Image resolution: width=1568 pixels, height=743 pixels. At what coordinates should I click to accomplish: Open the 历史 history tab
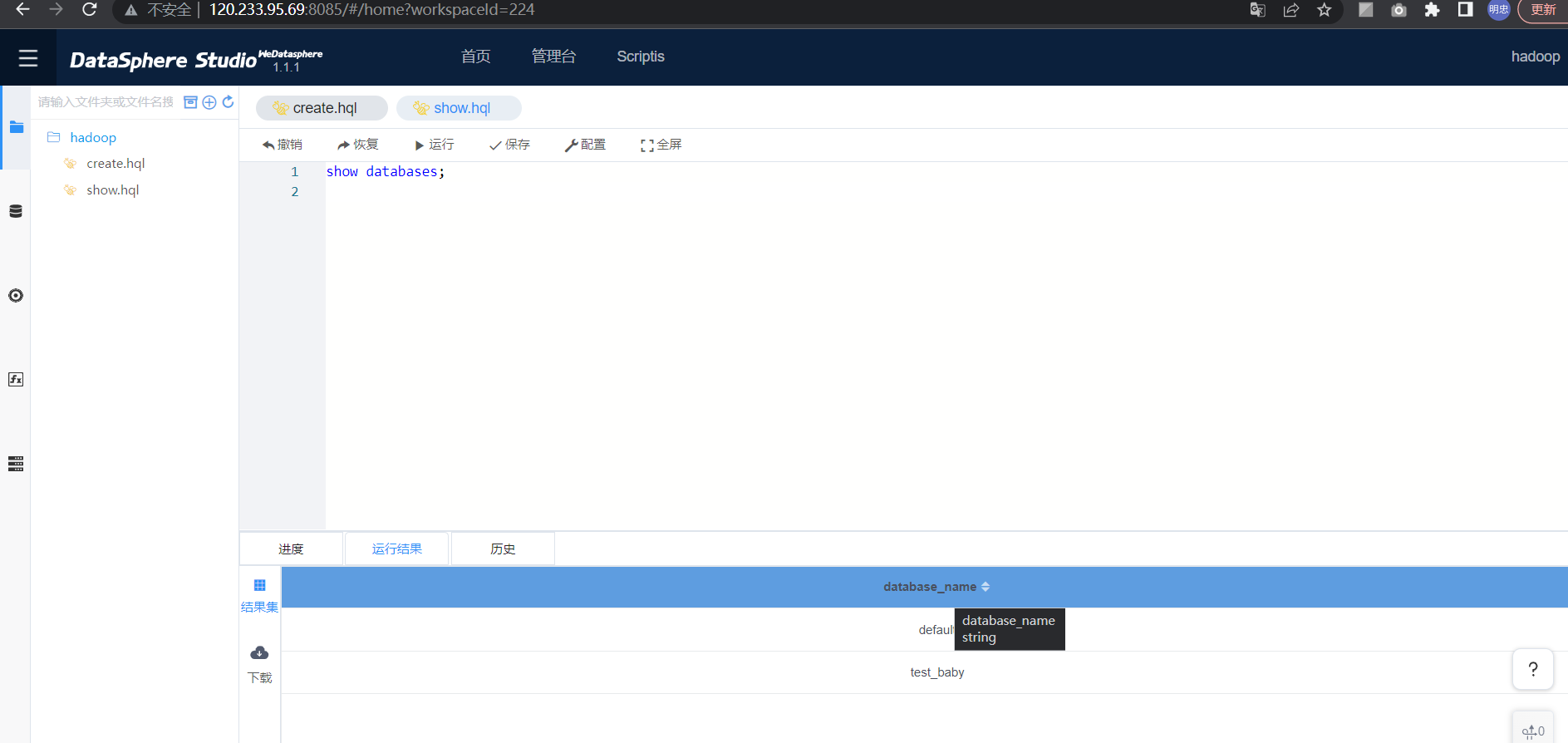point(503,549)
